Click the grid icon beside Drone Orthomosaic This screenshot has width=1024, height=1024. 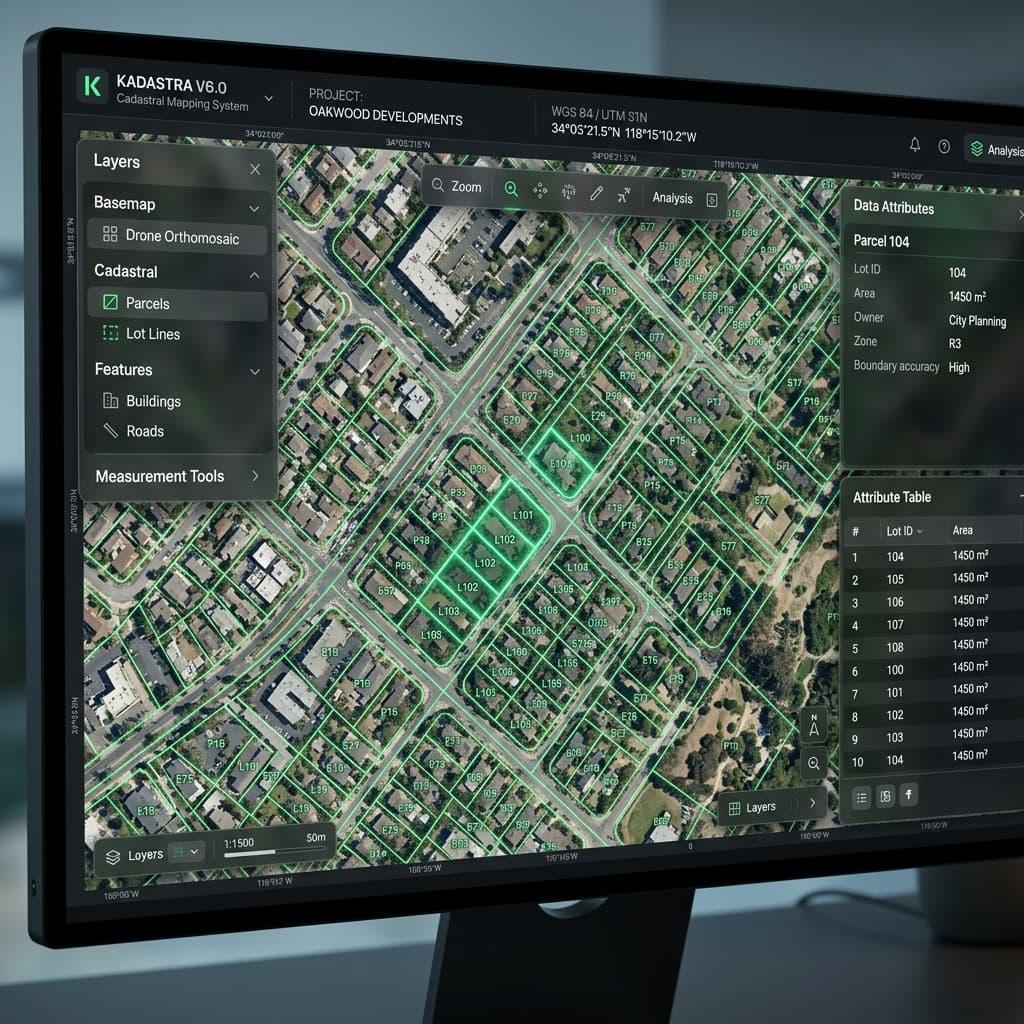110,234
